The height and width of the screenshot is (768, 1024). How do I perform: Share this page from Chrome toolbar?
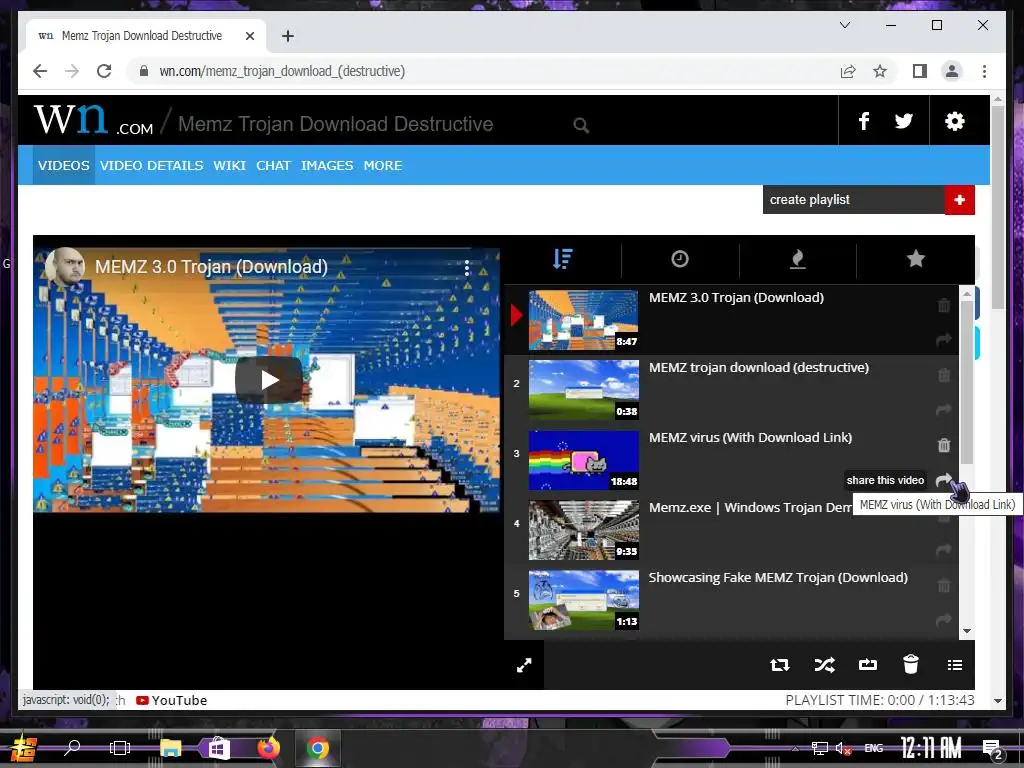pos(848,71)
